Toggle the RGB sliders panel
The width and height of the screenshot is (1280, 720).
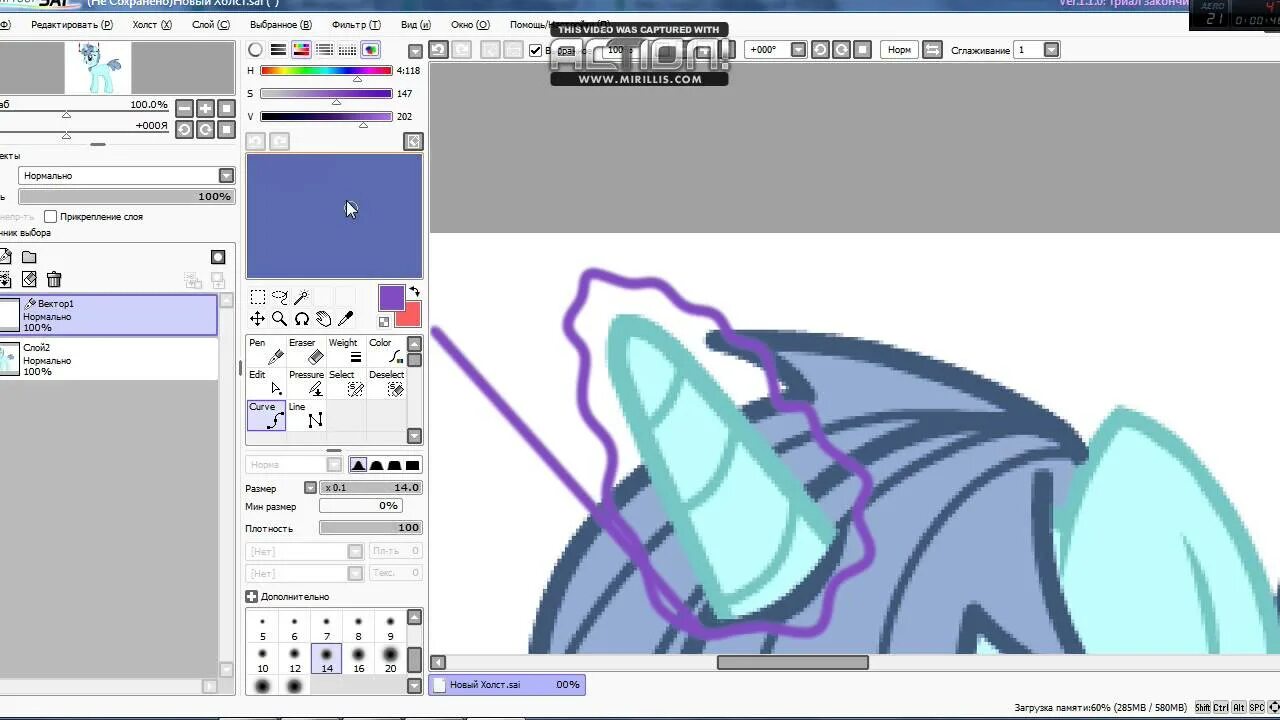(278, 50)
